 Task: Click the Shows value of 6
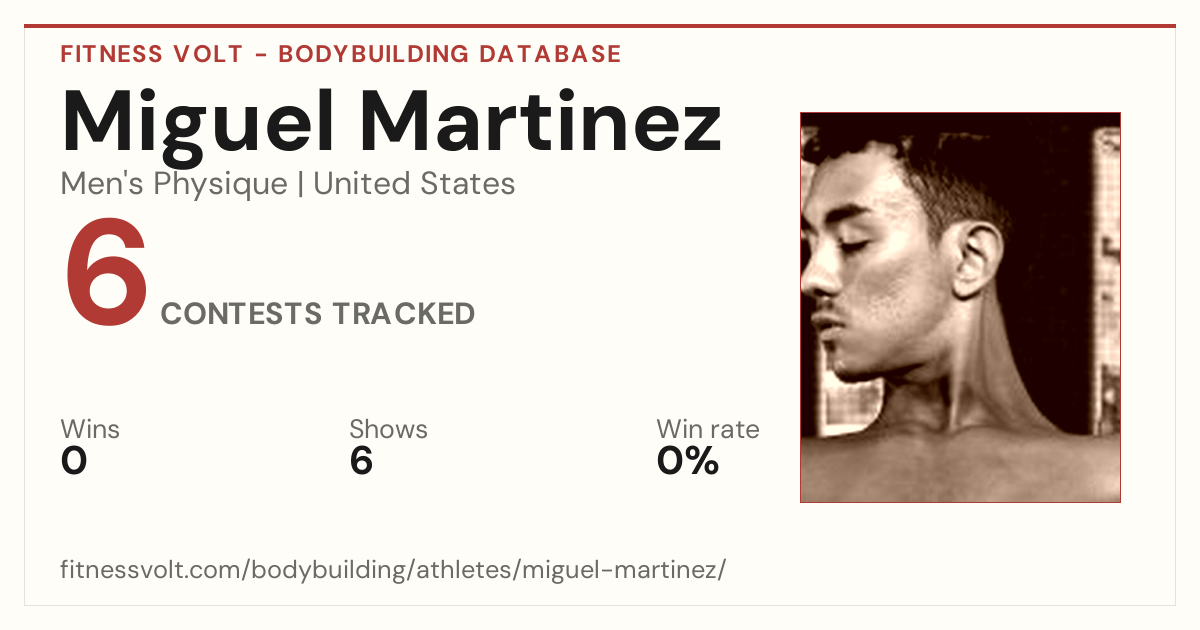tap(361, 461)
